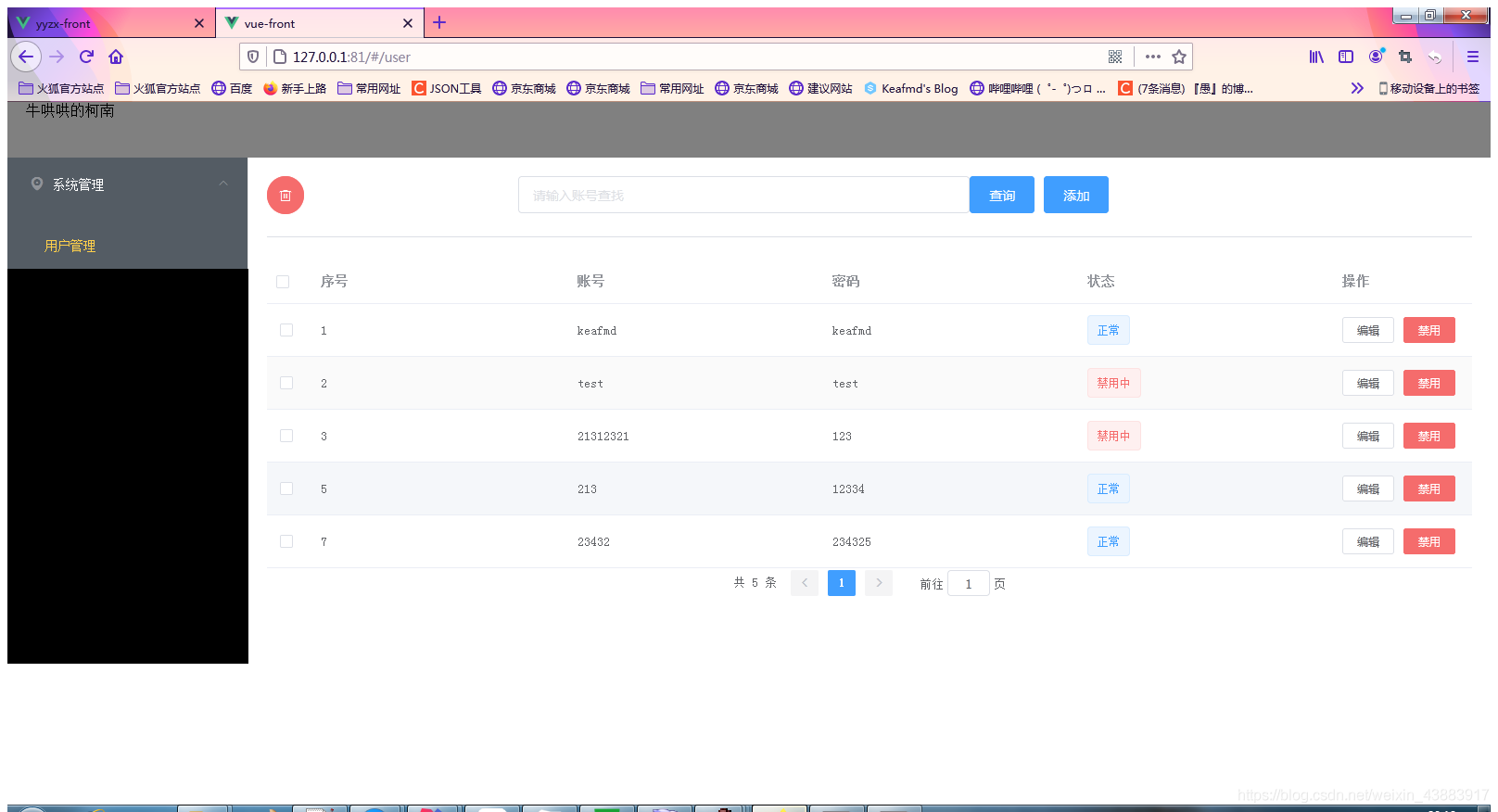Viewport: 1498px width, 812px height.
Task: Bookmark this page with star icon
Action: pyautogui.click(x=1179, y=57)
